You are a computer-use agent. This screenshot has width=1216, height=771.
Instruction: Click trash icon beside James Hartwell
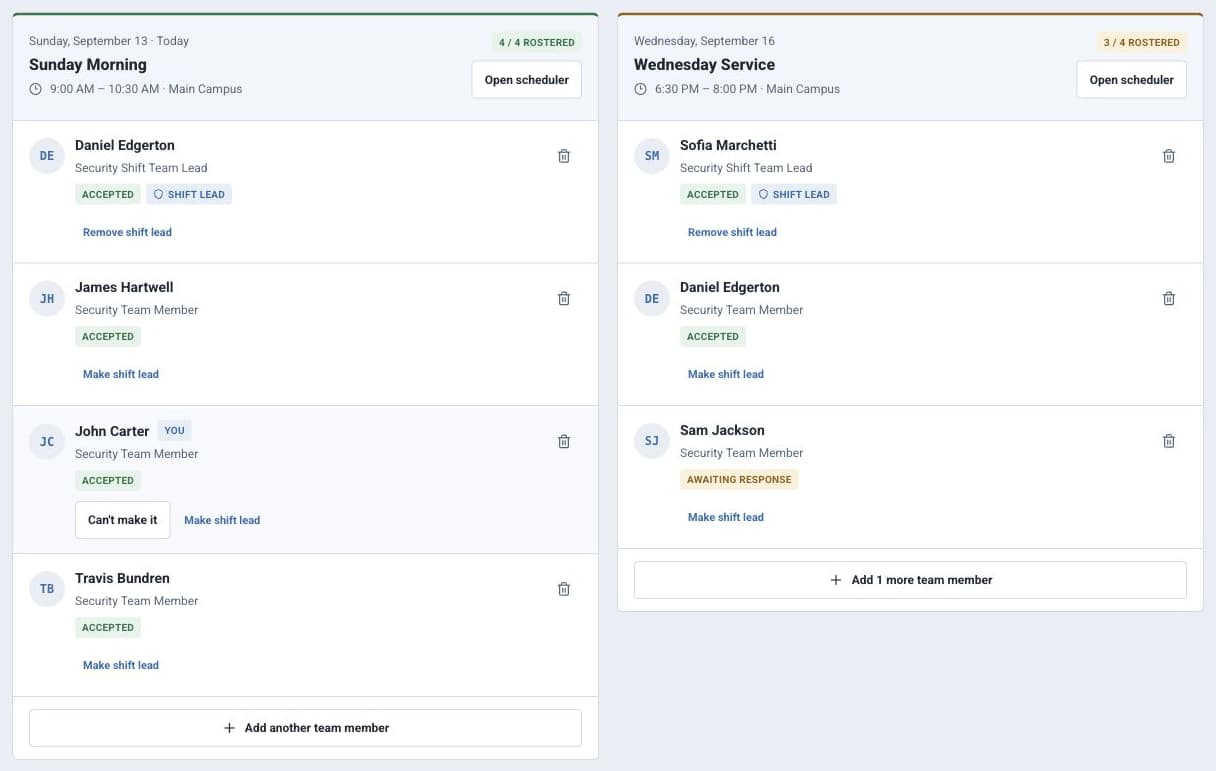tap(564, 298)
